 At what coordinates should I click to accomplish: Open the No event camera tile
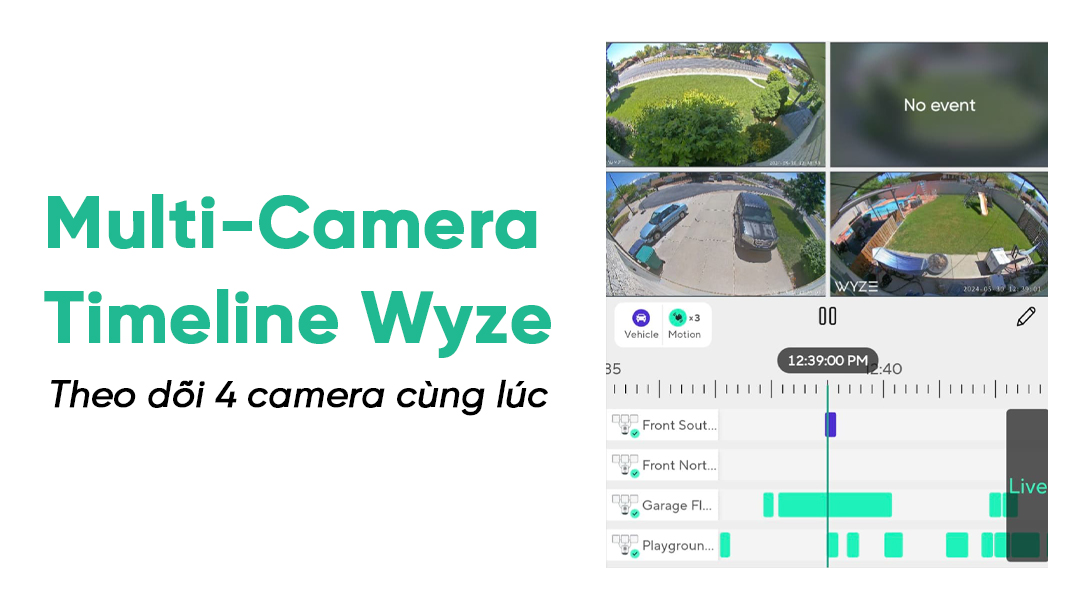pos(939,105)
